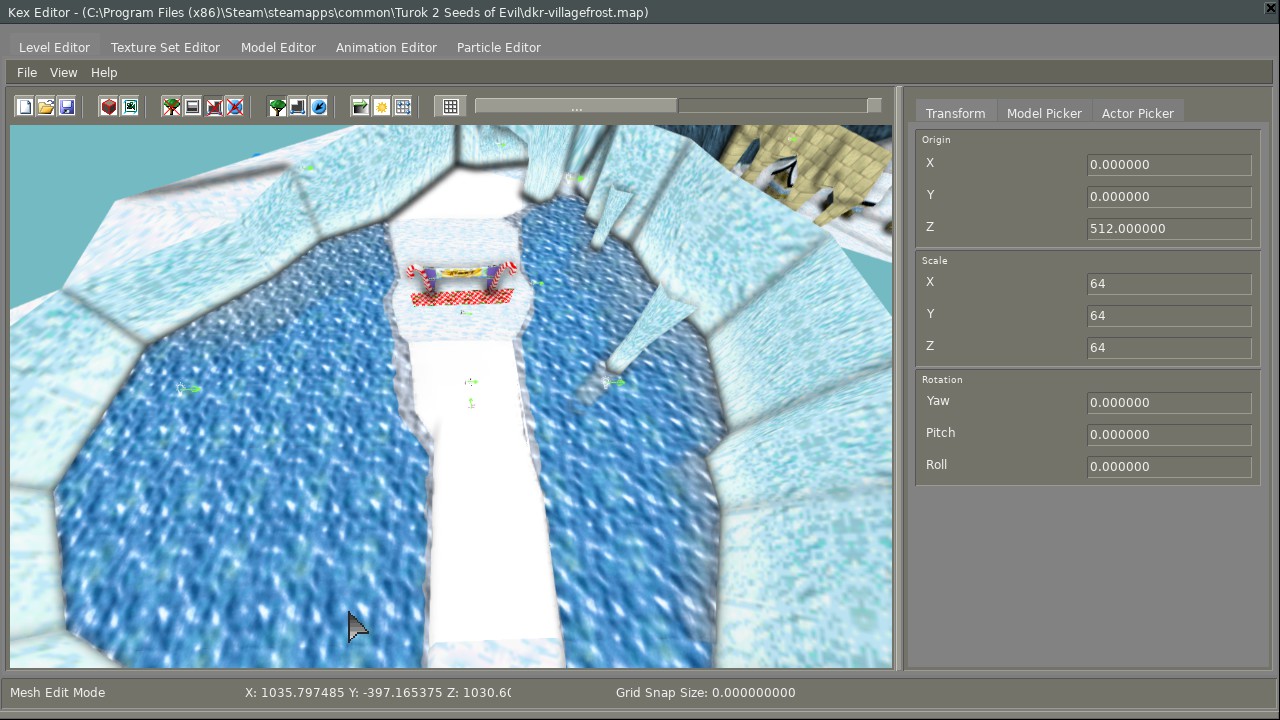Open a map with the folder icon

pos(46,107)
